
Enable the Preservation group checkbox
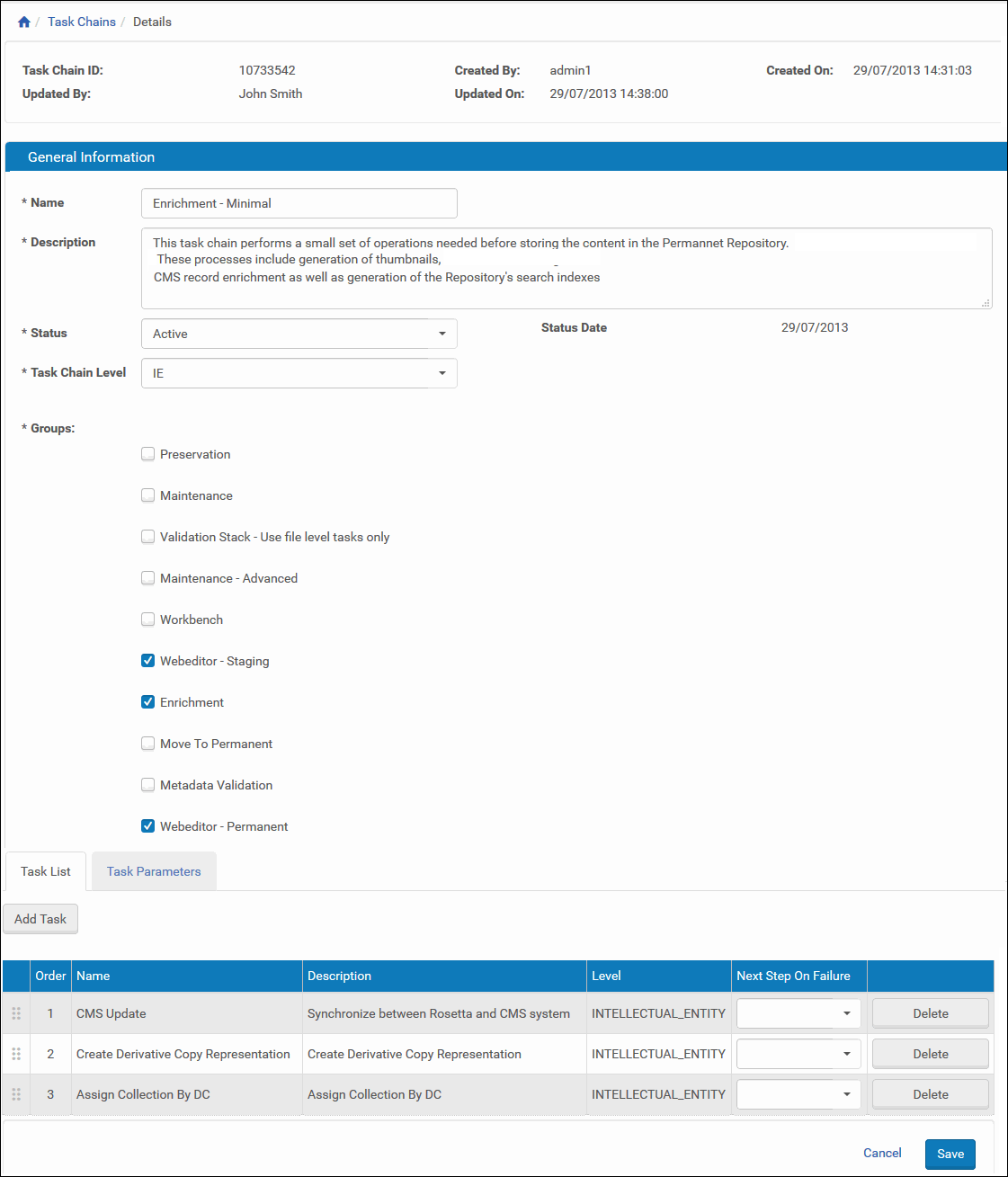tap(148, 454)
